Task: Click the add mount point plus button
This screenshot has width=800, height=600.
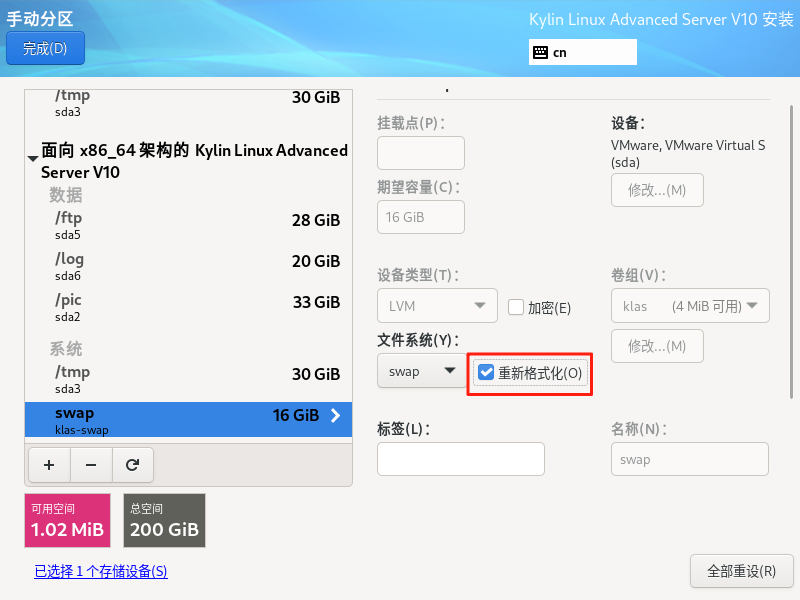Action: click(49, 464)
